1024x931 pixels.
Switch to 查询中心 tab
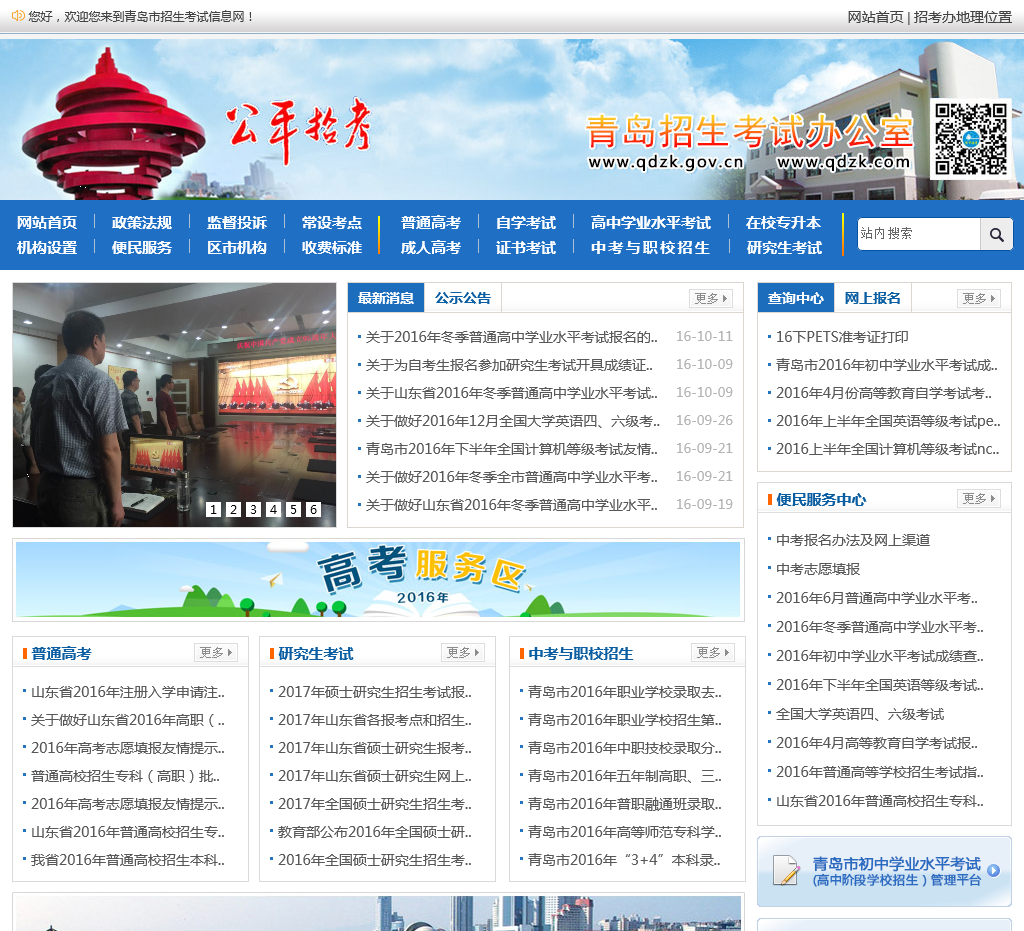pos(795,298)
